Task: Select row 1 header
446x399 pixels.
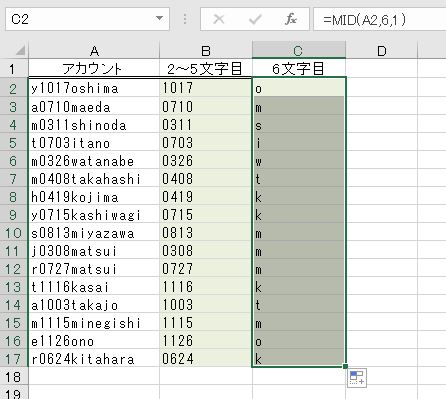Action: 14,69
